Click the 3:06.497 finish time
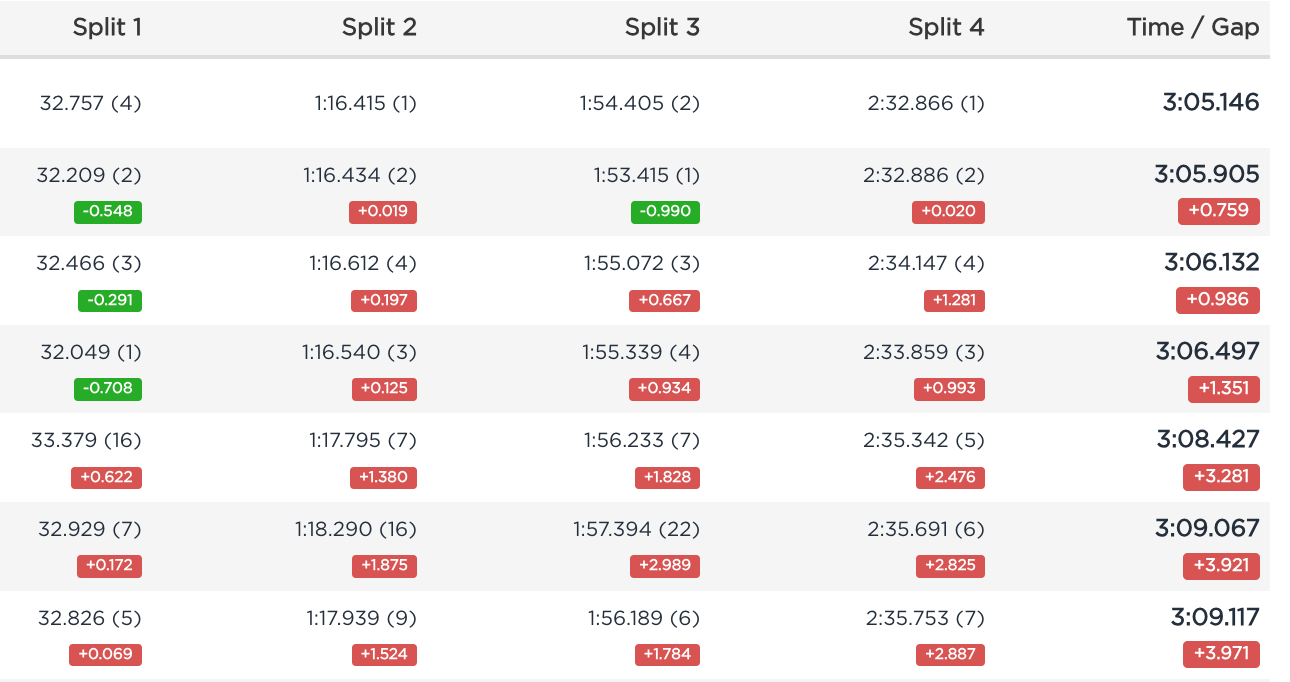Screen dimensions: 1290x682 (1207, 351)
